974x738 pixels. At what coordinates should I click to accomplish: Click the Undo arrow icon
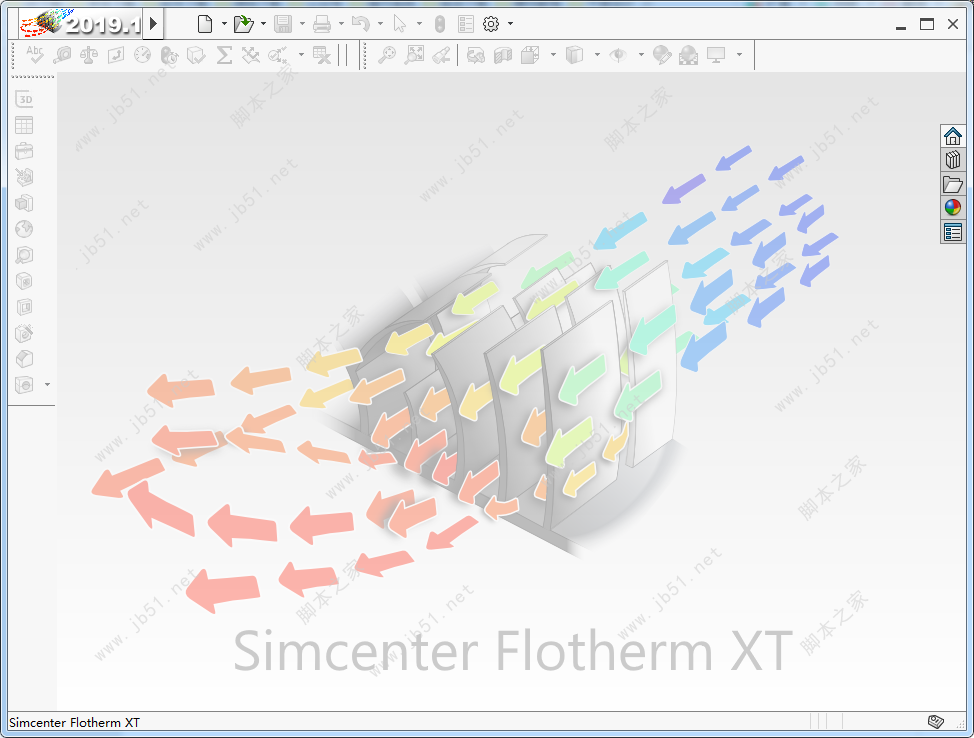click(x=360, y=24)
